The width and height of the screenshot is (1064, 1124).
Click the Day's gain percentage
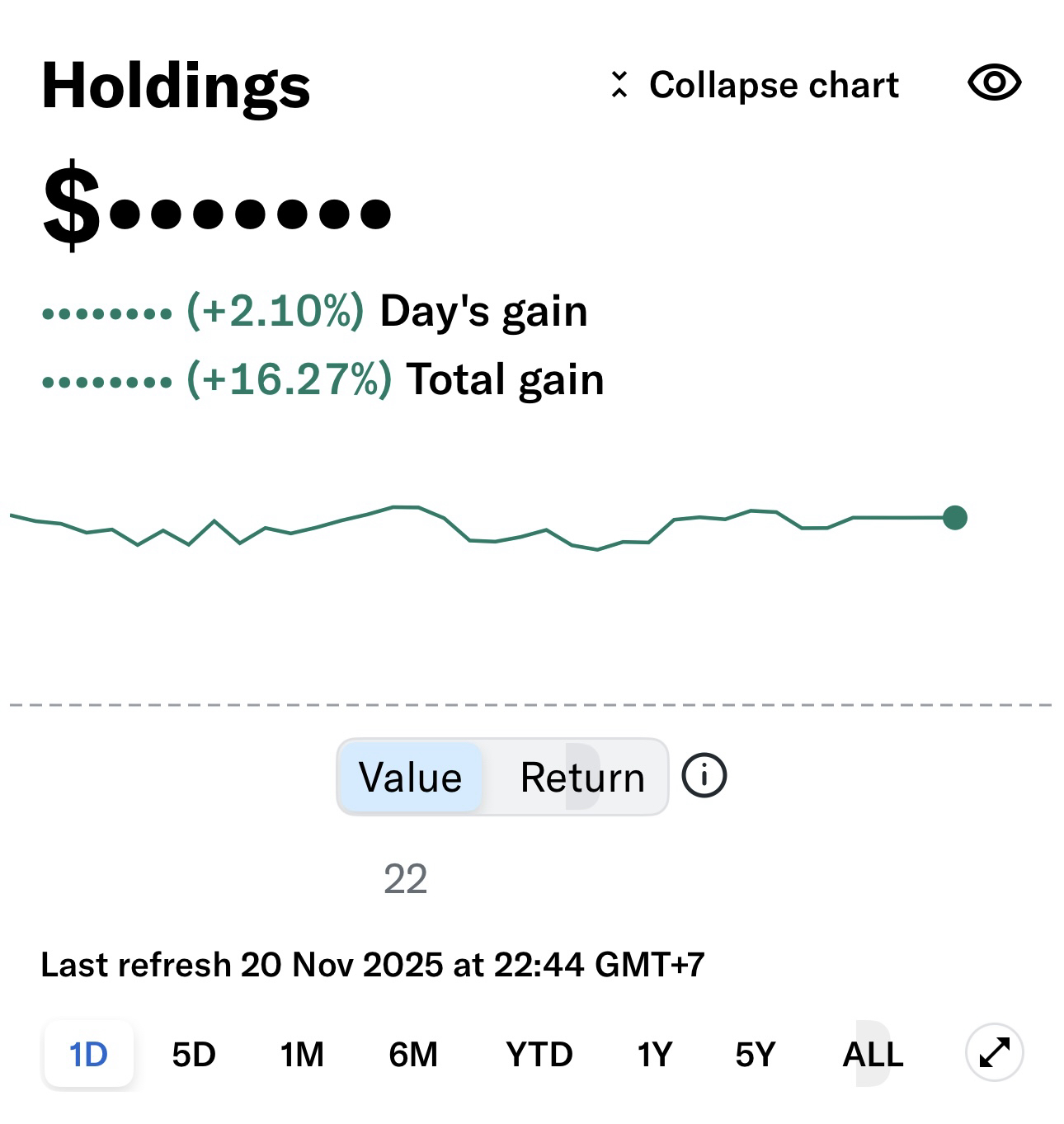(275, 312)
